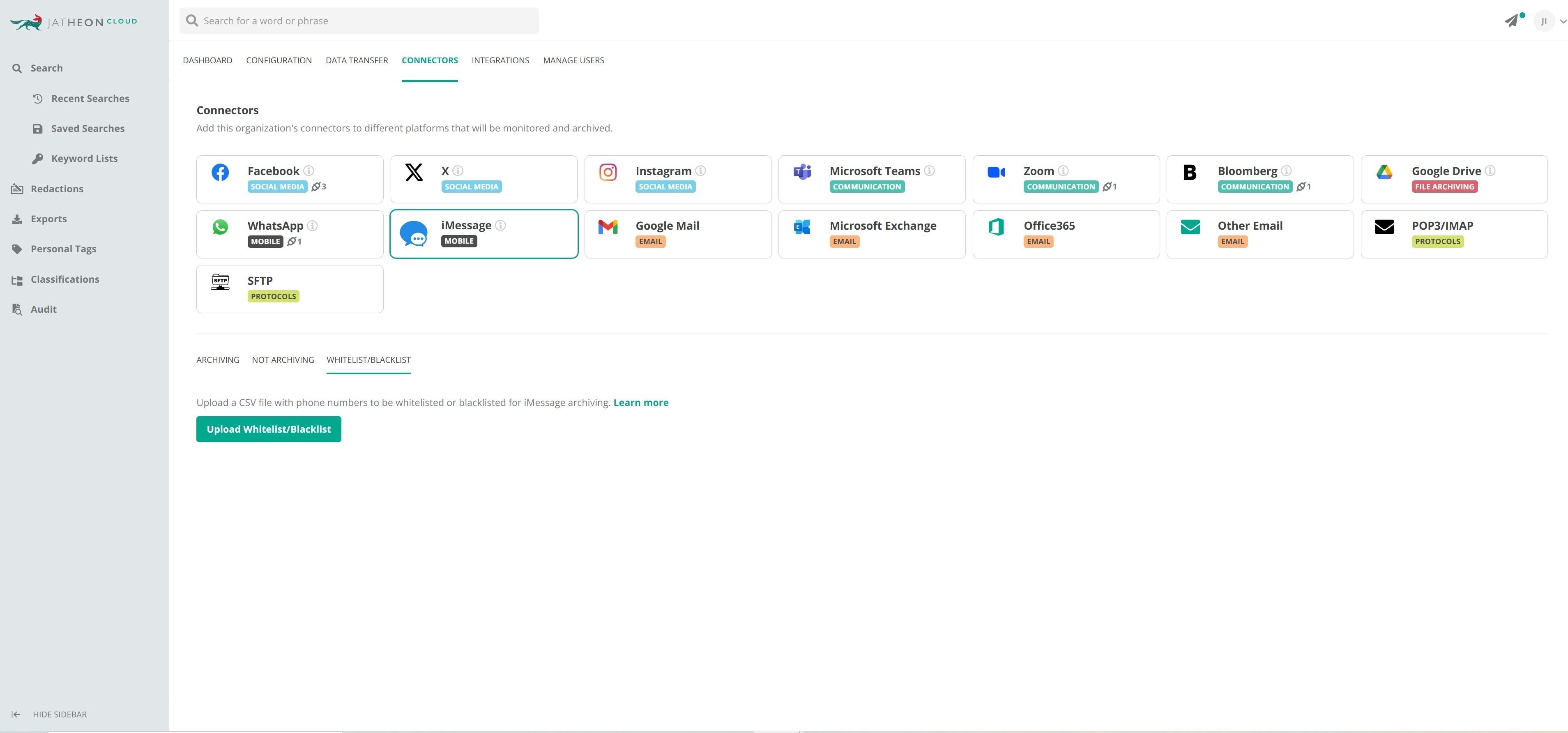
Task: Select the WhatsApp connector icon
Action: pos(220,227)
